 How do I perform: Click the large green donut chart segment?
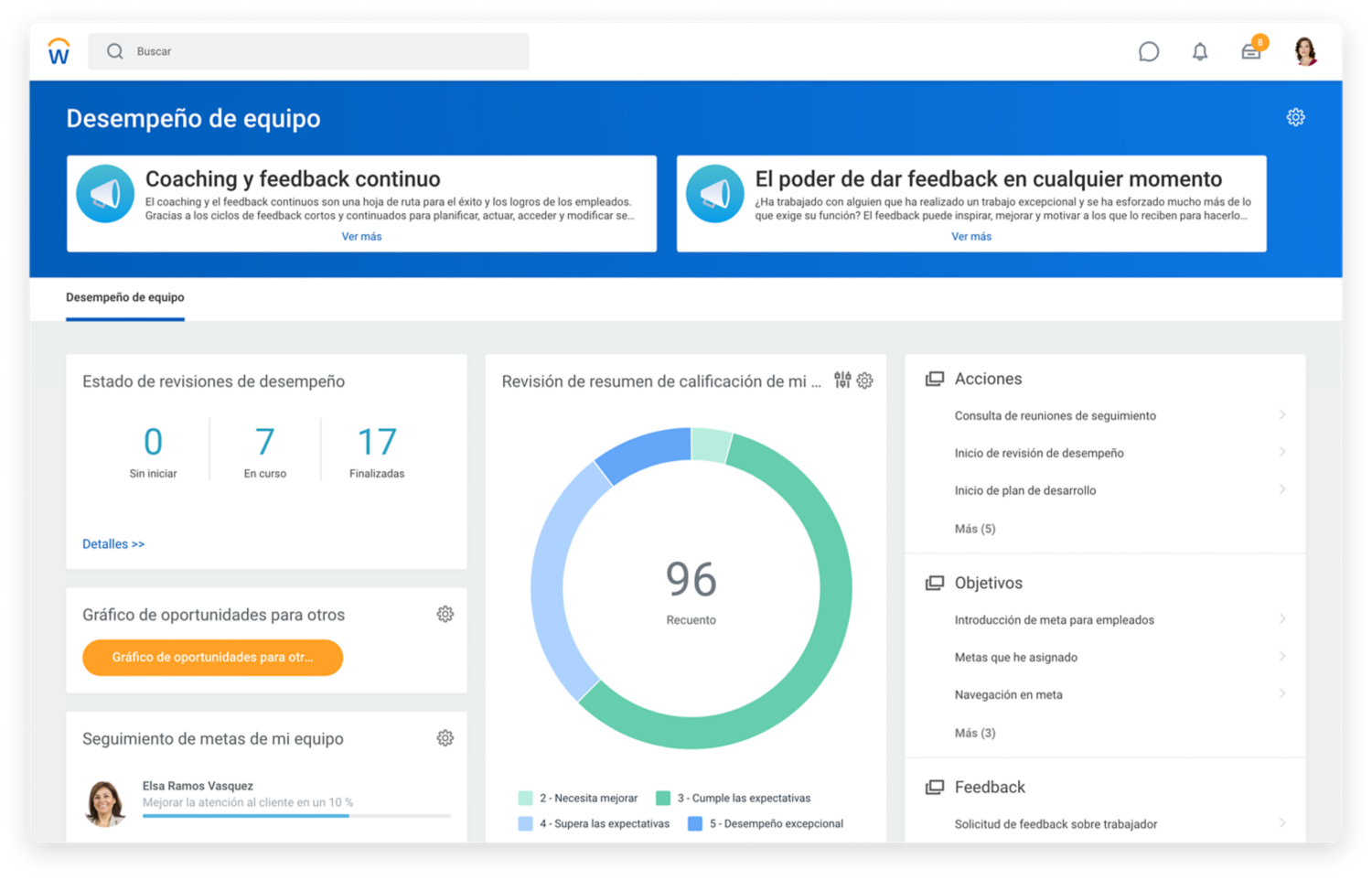[x=828, y=640]
